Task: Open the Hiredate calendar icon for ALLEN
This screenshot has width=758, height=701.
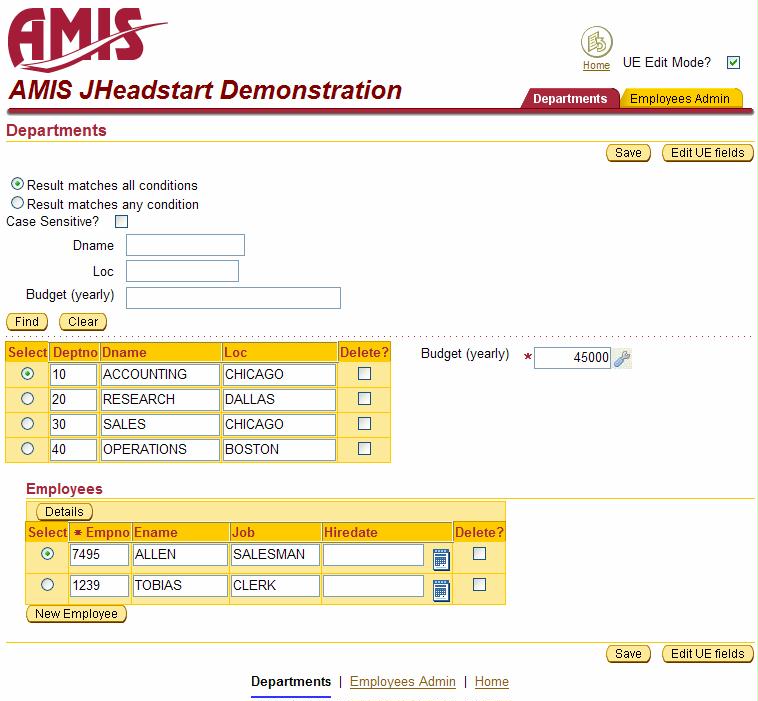Action: 441,559
